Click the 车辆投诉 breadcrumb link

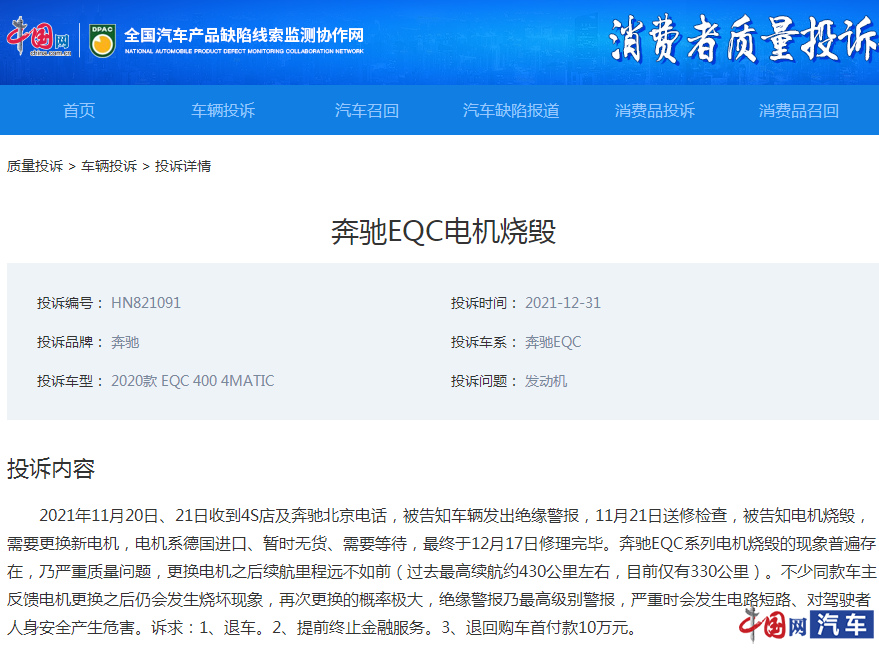109,166
